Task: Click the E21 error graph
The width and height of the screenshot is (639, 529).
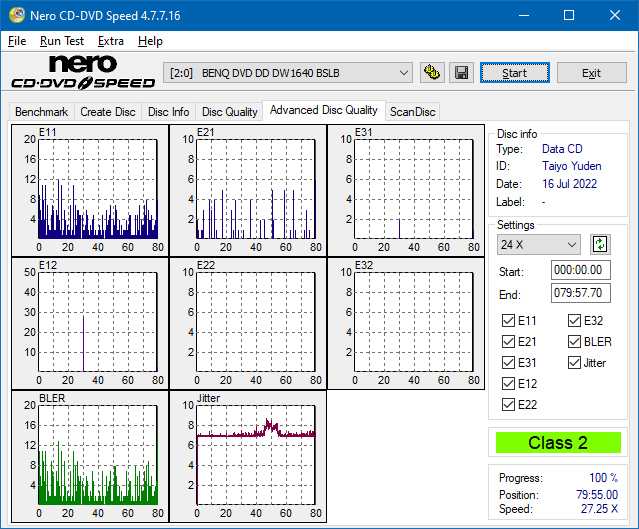Action: point(248,191)
